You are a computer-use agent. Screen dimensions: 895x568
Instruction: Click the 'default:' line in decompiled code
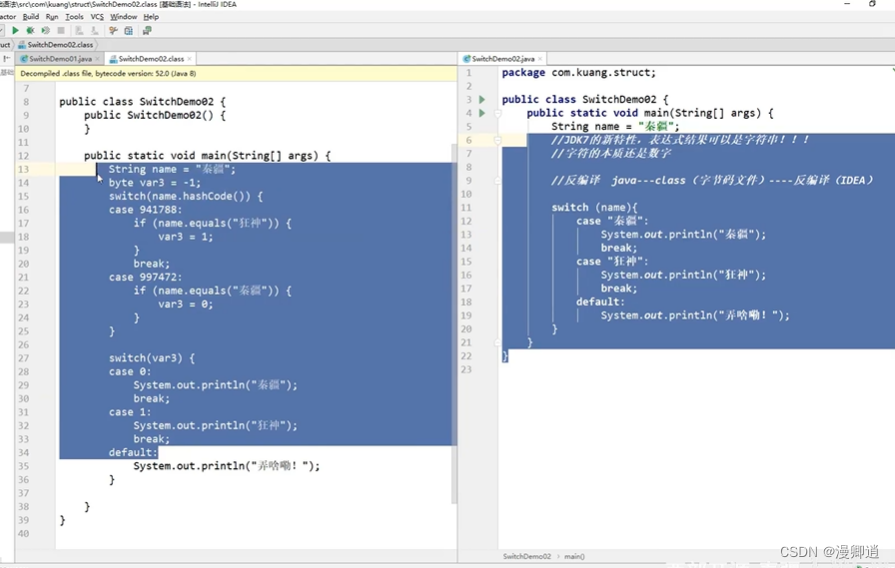[133, 453]
